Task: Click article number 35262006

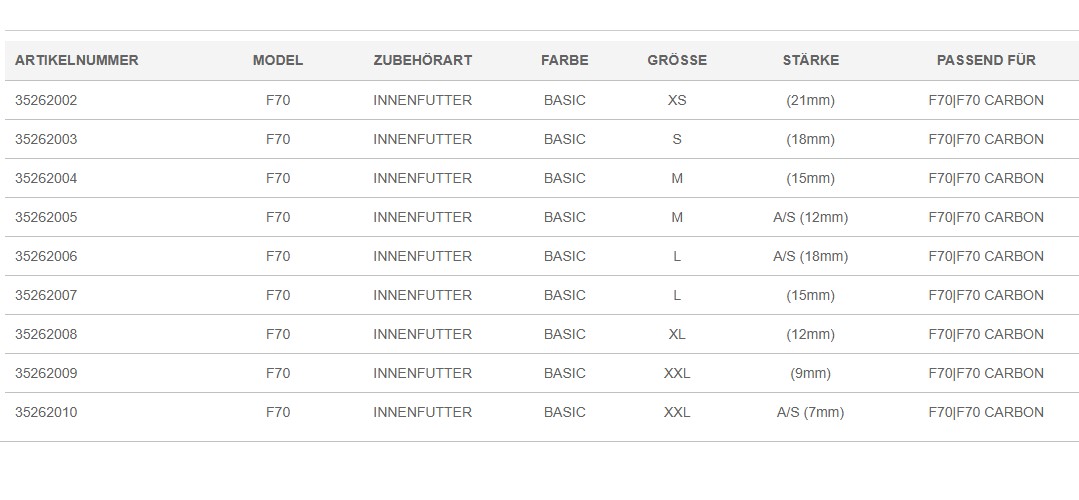Action: coord(46,257)
